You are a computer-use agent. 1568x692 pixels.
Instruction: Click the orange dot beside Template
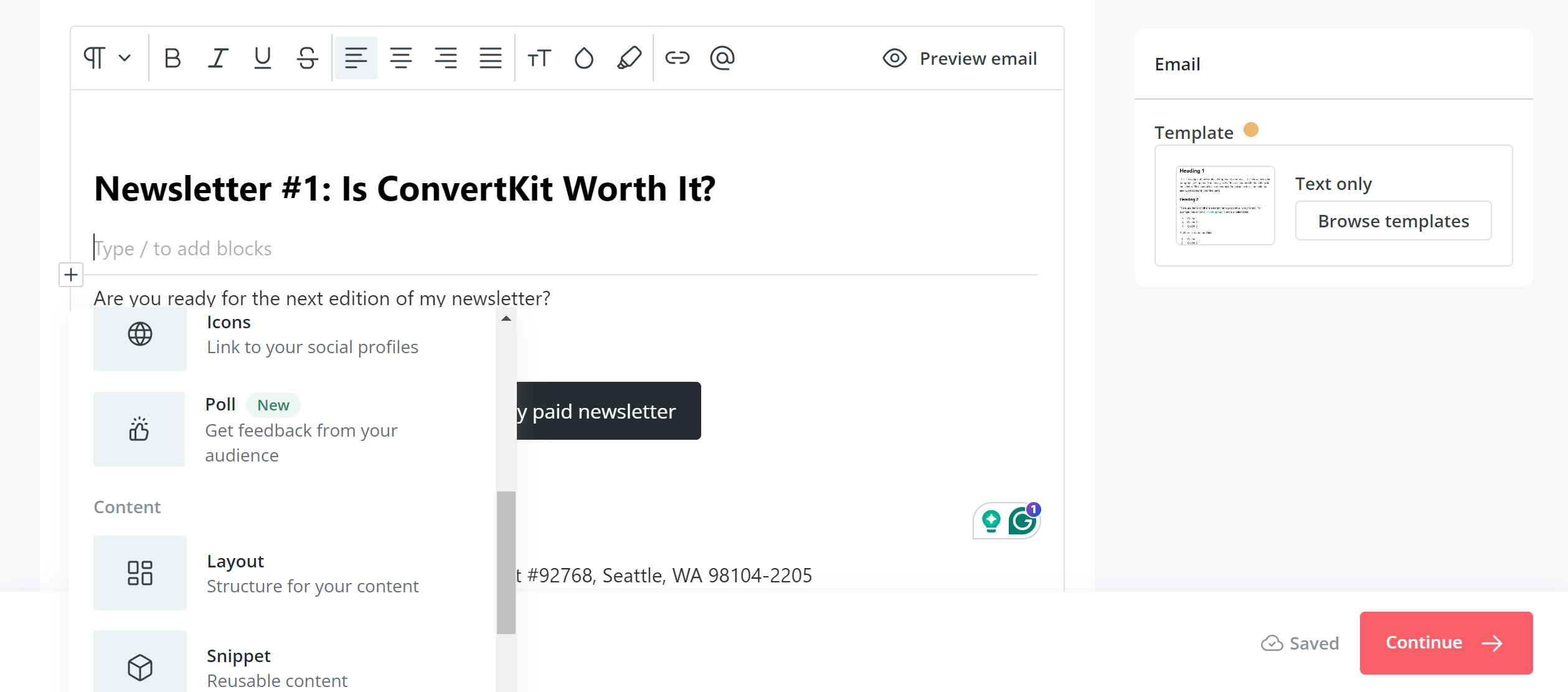(1251, 130)
